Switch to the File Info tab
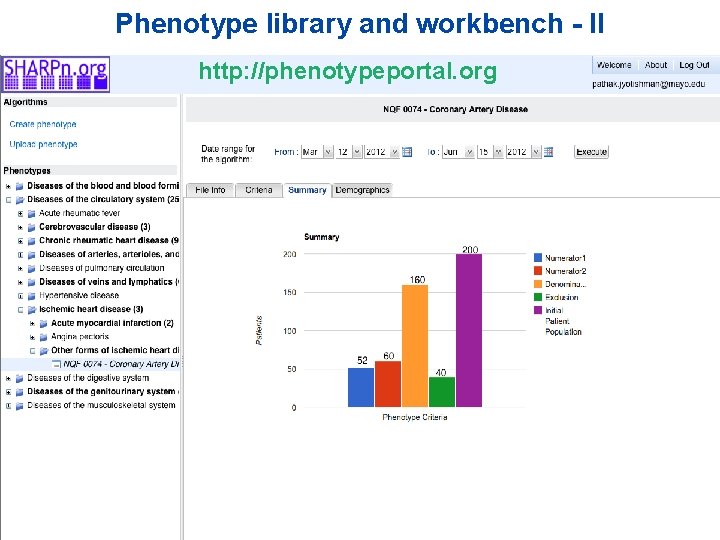 (210, 190)
